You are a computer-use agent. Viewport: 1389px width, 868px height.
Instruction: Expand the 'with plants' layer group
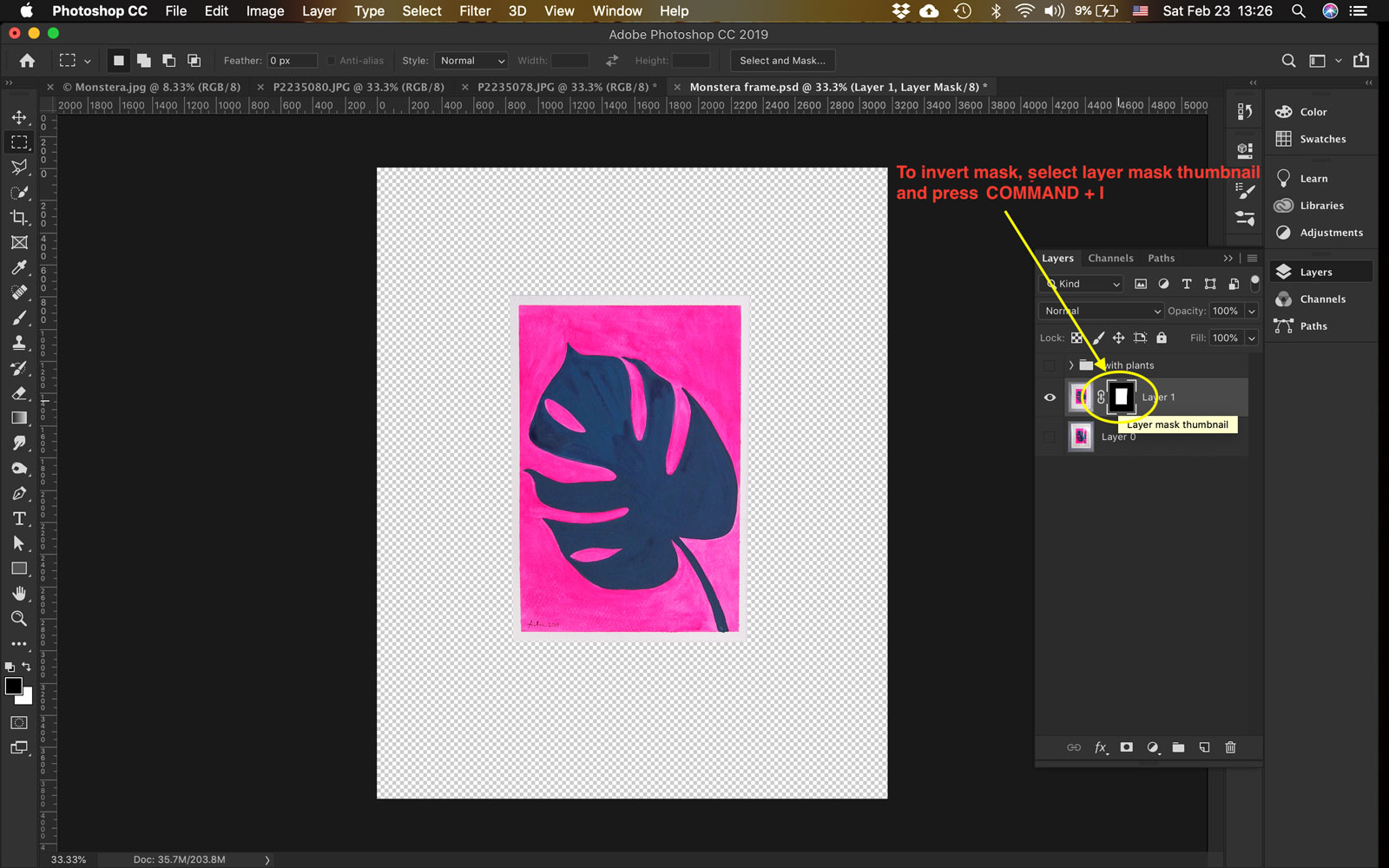tap(1071, 365)
